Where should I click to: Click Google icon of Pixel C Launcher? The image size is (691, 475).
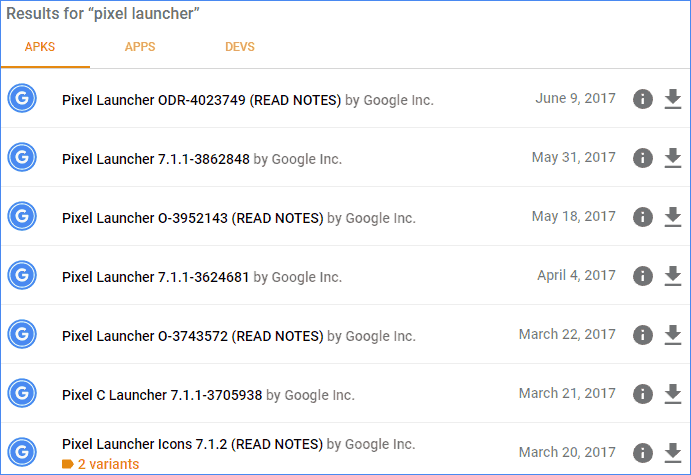coord(22,393)
